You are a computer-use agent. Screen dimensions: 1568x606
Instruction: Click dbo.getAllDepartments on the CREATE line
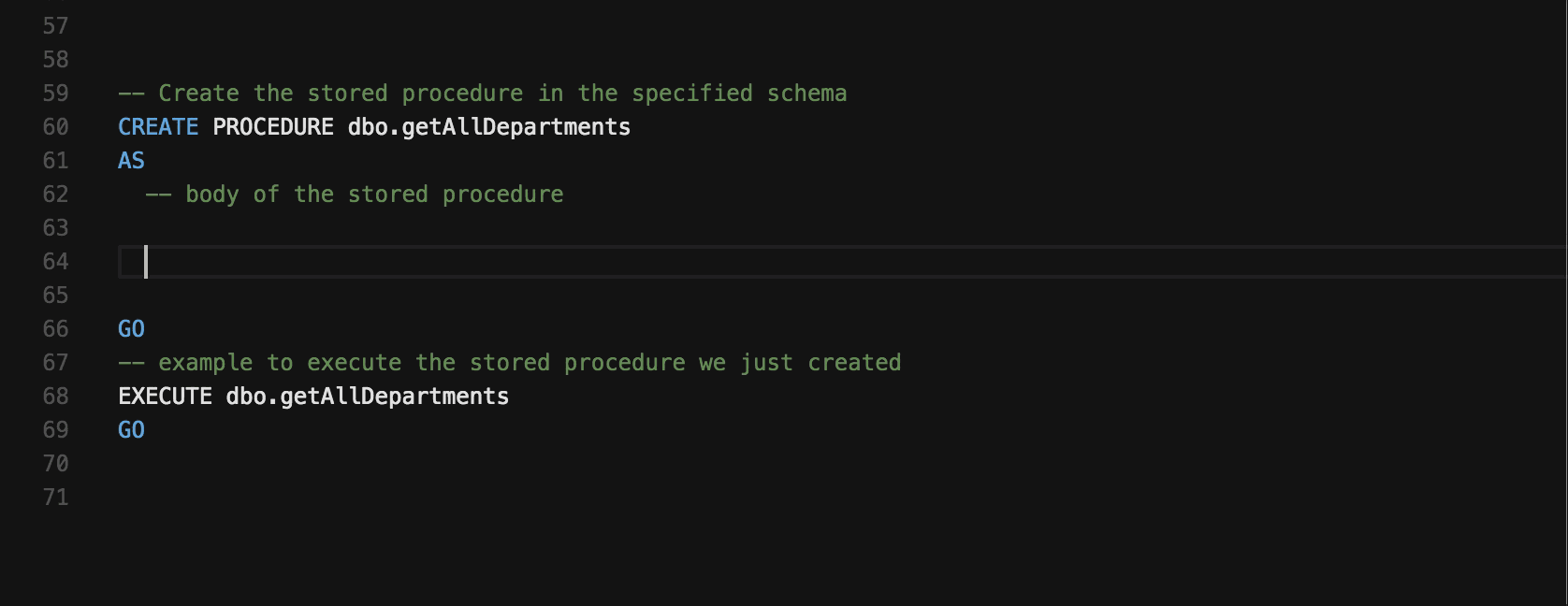pyautogui.click(x=489, y=127)
